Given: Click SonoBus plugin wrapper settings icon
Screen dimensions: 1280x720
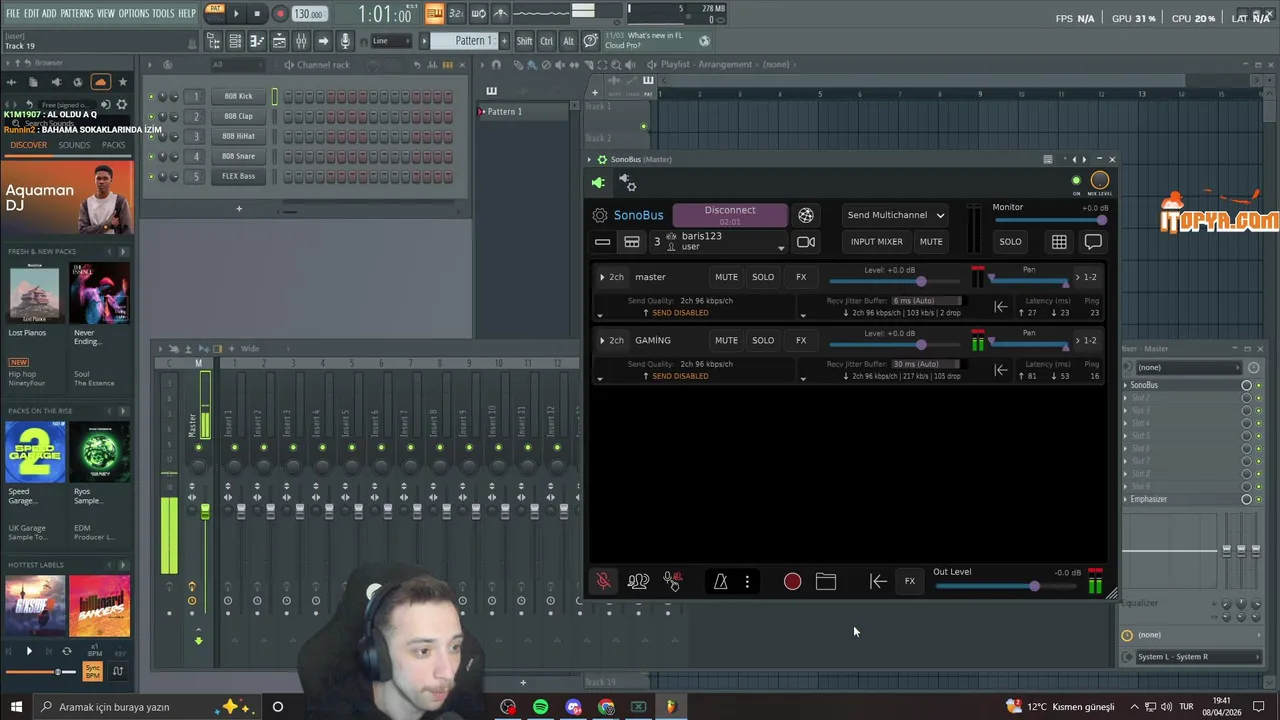Looking at the screenshot, I should coord(627,183).
